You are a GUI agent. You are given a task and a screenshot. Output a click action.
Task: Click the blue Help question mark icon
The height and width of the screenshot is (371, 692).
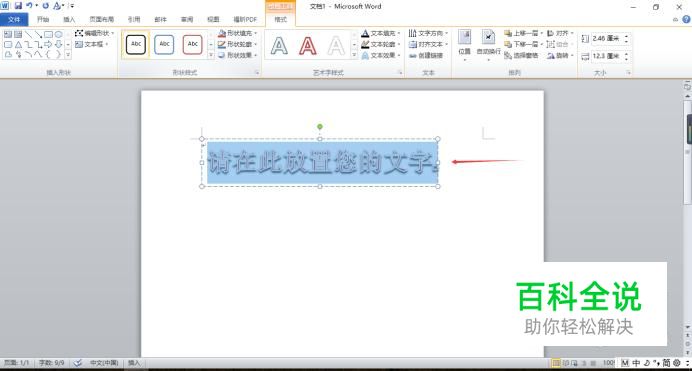(x=686, y=19)
